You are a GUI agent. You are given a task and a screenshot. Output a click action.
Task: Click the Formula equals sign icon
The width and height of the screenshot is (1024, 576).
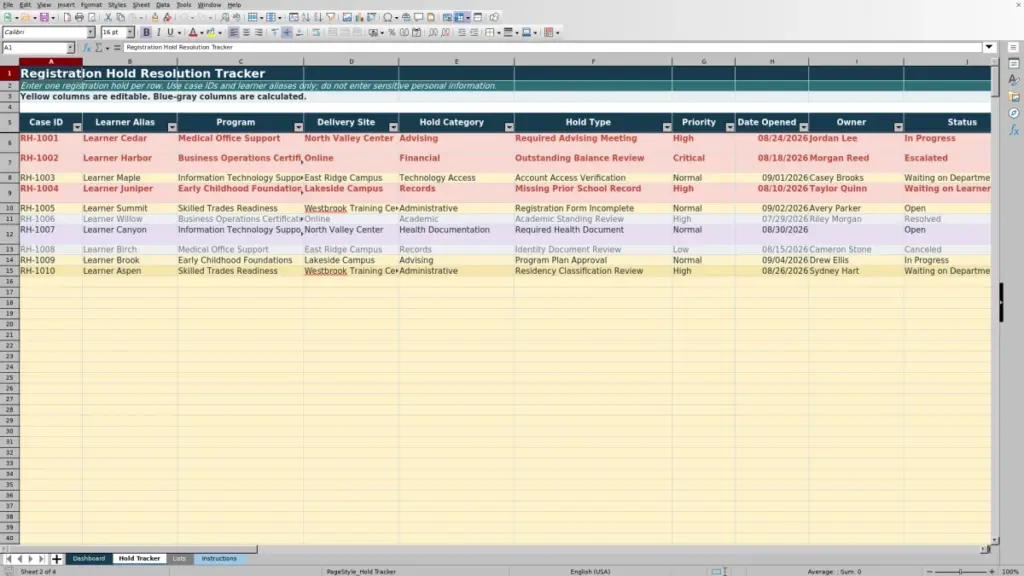(118, 48)
